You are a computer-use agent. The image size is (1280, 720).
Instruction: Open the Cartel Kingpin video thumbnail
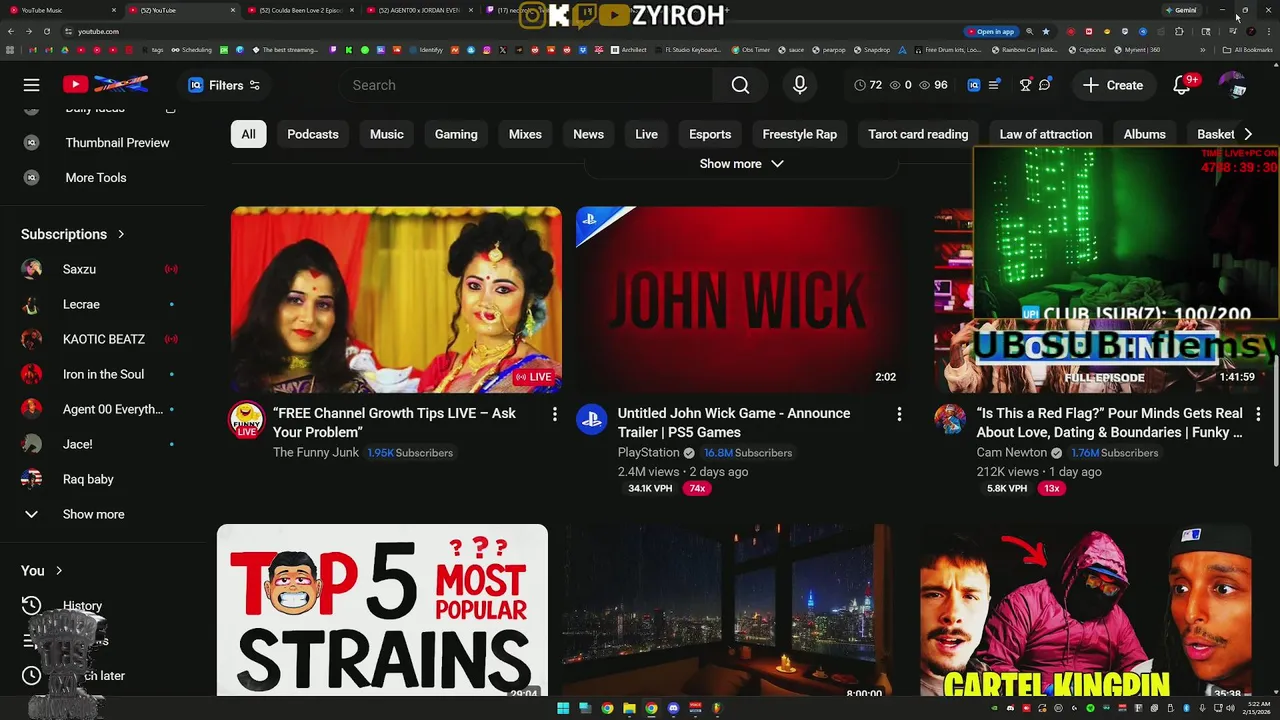[x=1085, y=610]
